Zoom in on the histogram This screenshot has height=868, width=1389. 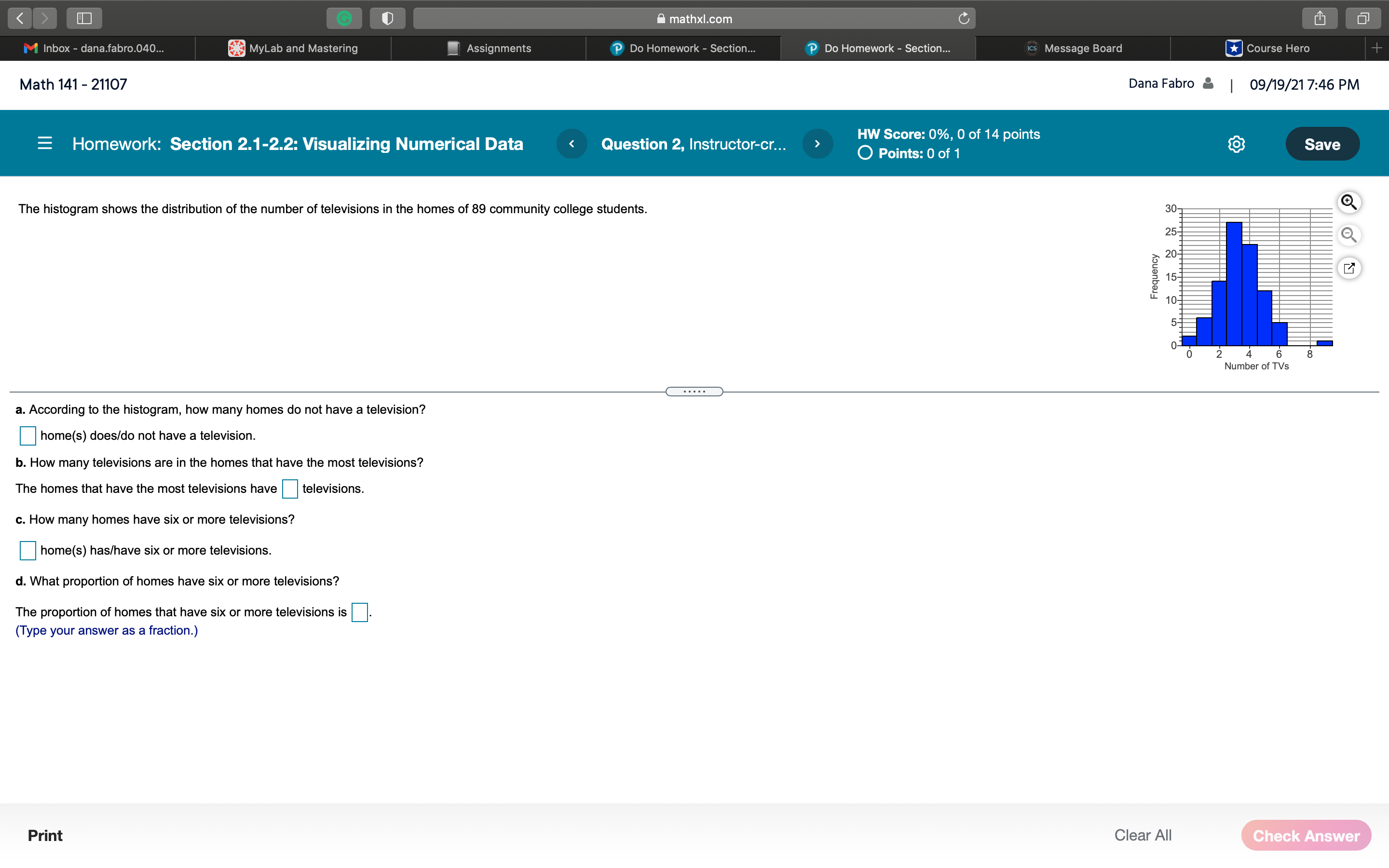1349,202
